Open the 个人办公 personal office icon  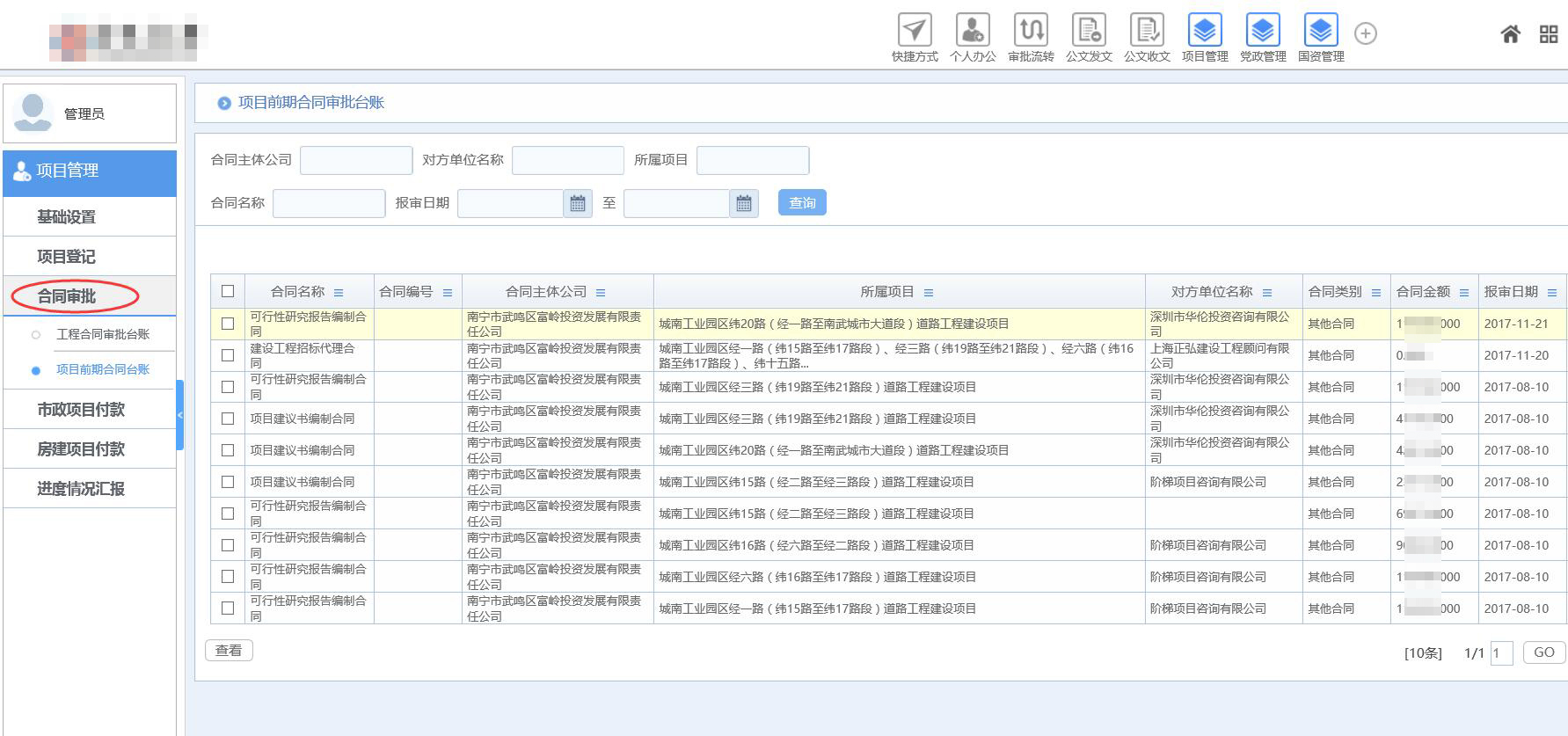[973, 31]
